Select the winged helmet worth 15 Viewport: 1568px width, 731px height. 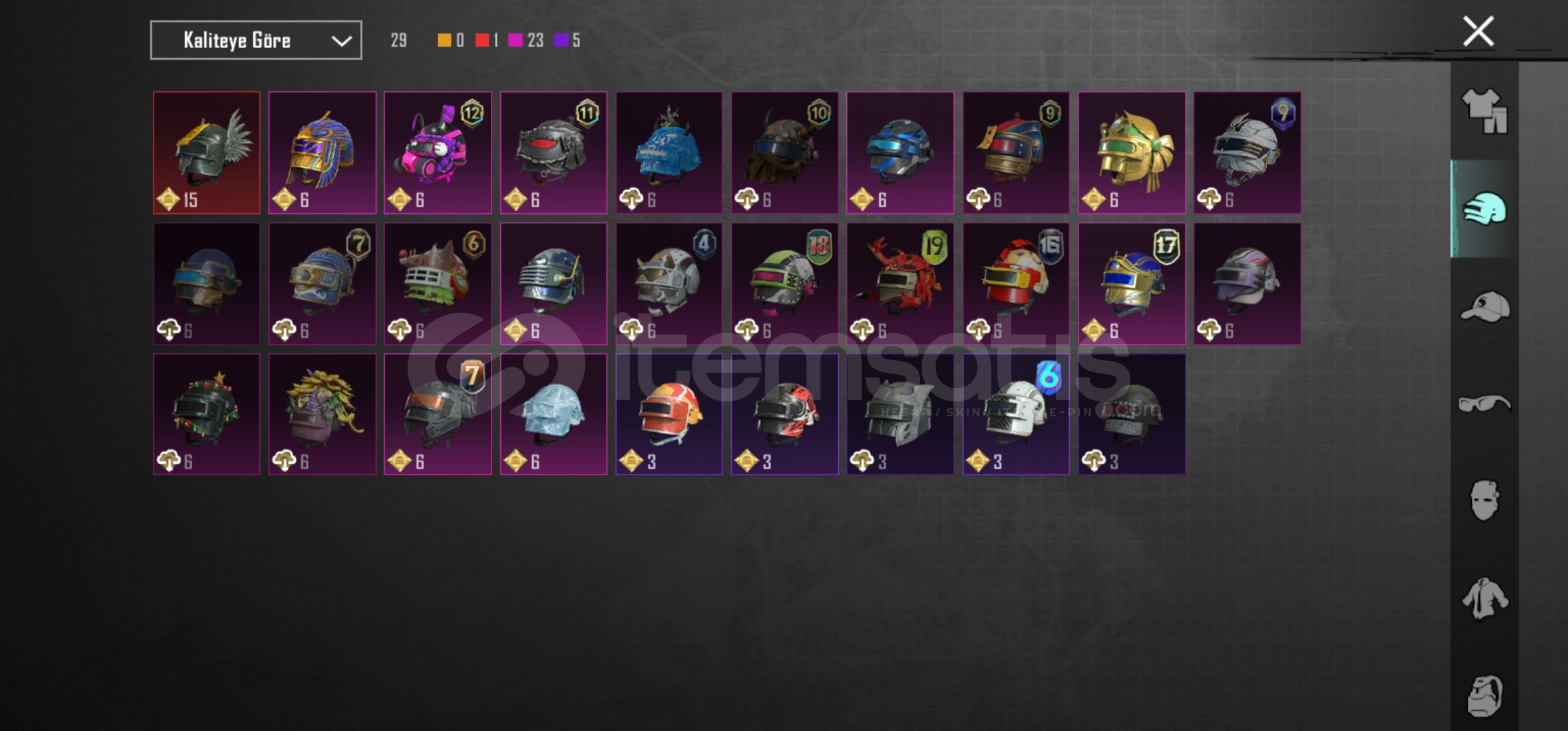(x=206, y=153)
